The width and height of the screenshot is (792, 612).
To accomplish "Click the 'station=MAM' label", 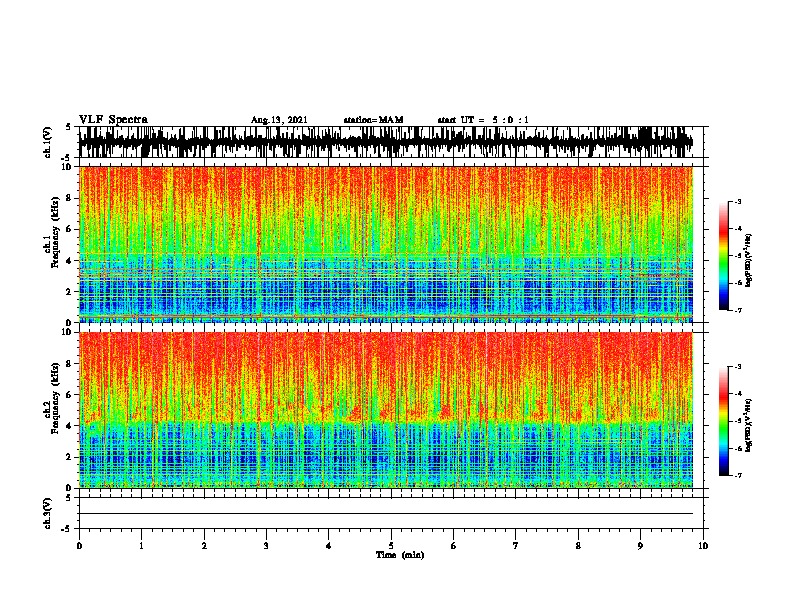I will pyautogui.click(x=374, y=120).
